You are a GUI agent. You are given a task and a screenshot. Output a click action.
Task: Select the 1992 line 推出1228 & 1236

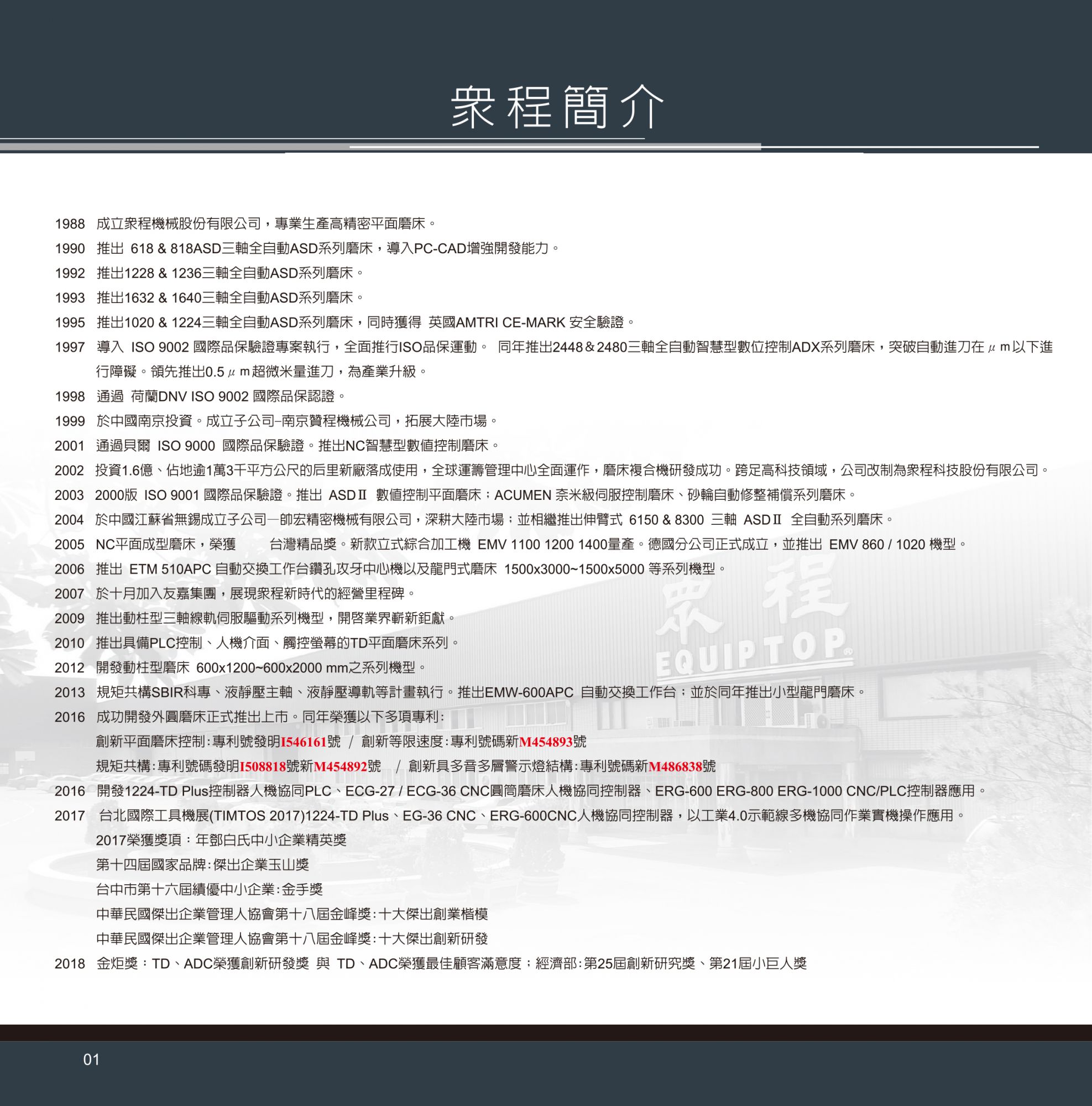[x=210, y=273]
